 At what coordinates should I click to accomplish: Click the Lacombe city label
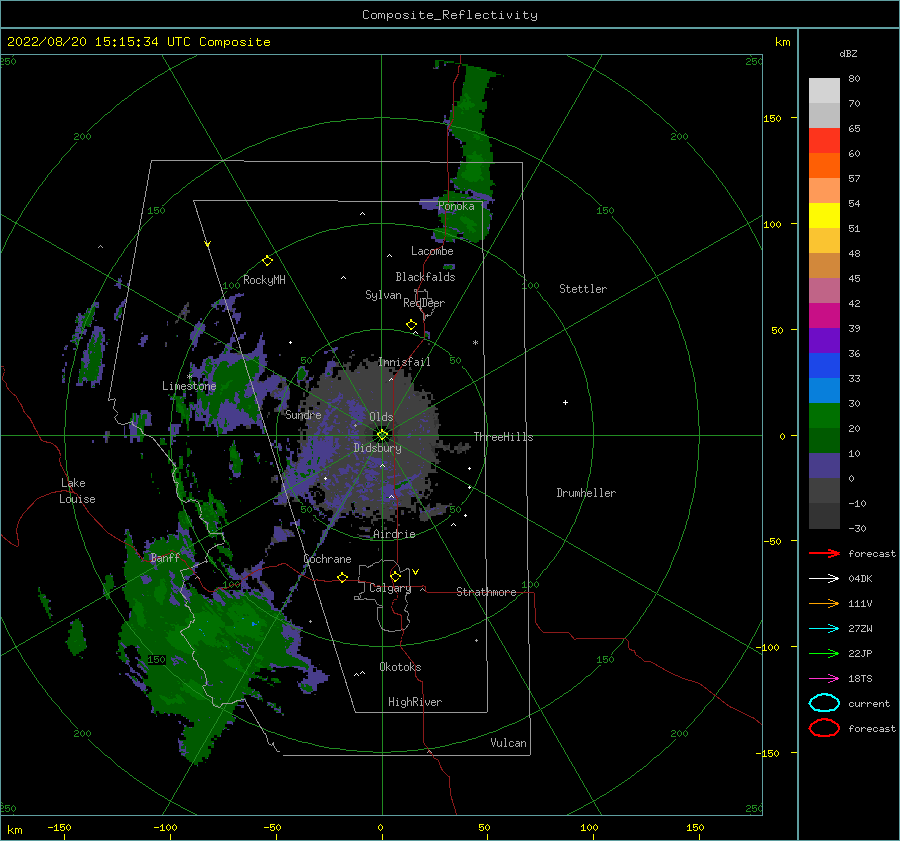[432, 251]
